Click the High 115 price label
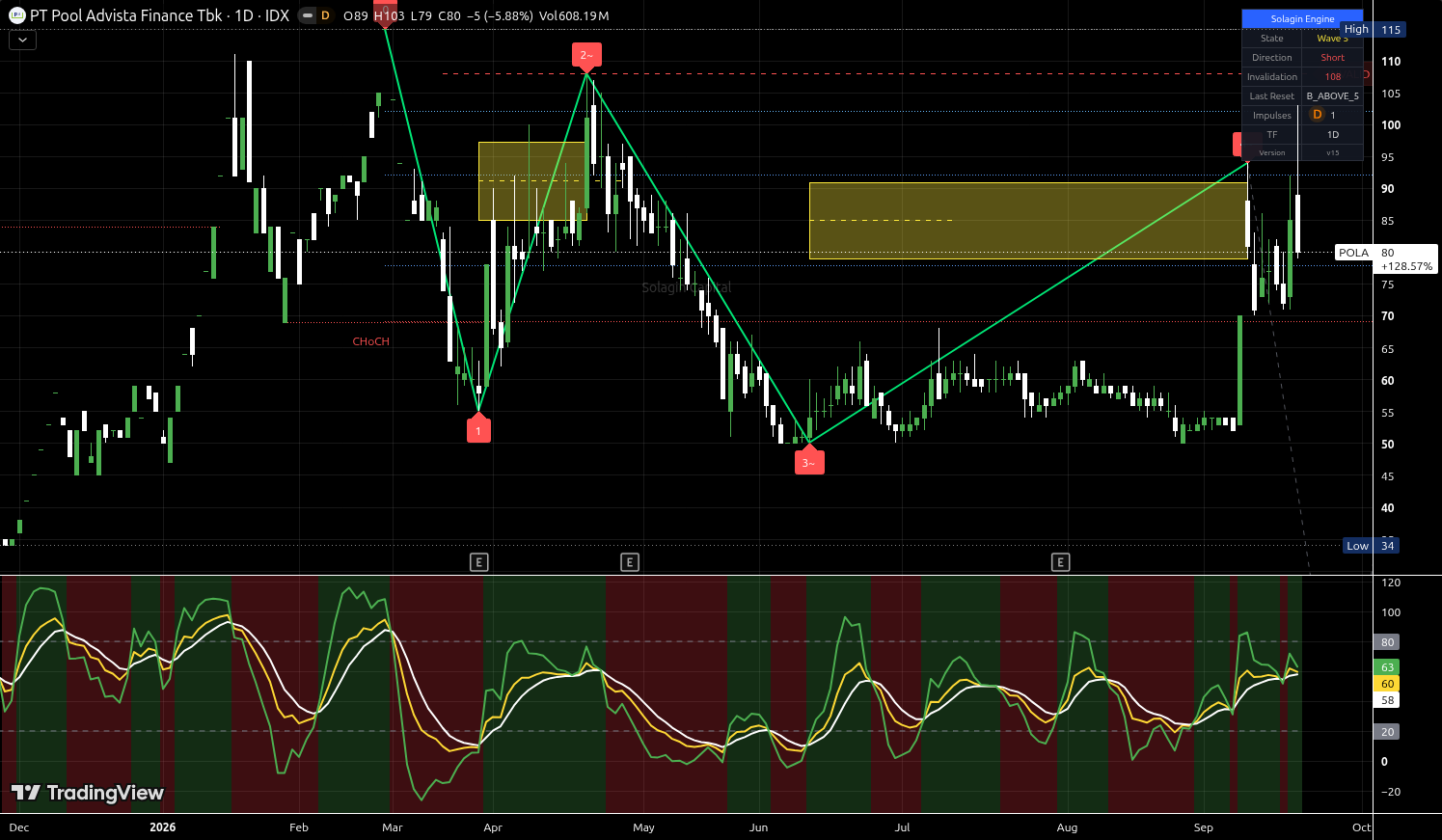 [1373, 30]
